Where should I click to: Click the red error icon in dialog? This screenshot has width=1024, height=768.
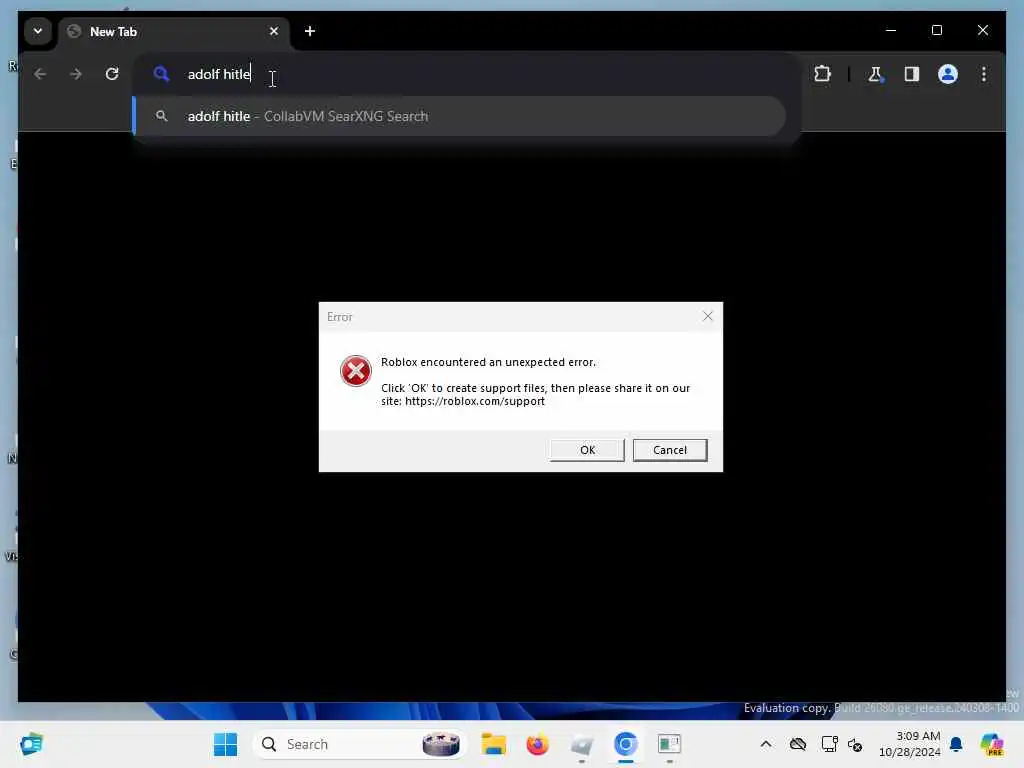356,371
